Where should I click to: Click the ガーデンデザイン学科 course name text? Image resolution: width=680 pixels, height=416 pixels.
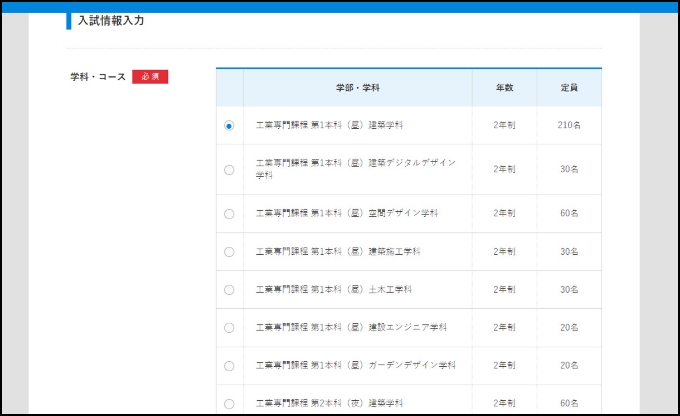click(355, 366)
